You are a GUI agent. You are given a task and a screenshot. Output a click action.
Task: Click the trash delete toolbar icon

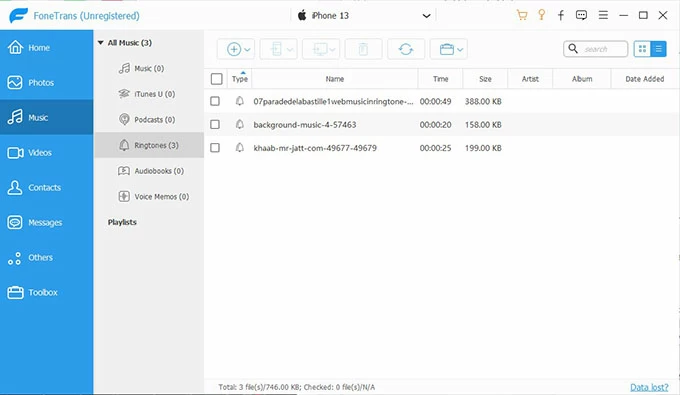point(363,49)
